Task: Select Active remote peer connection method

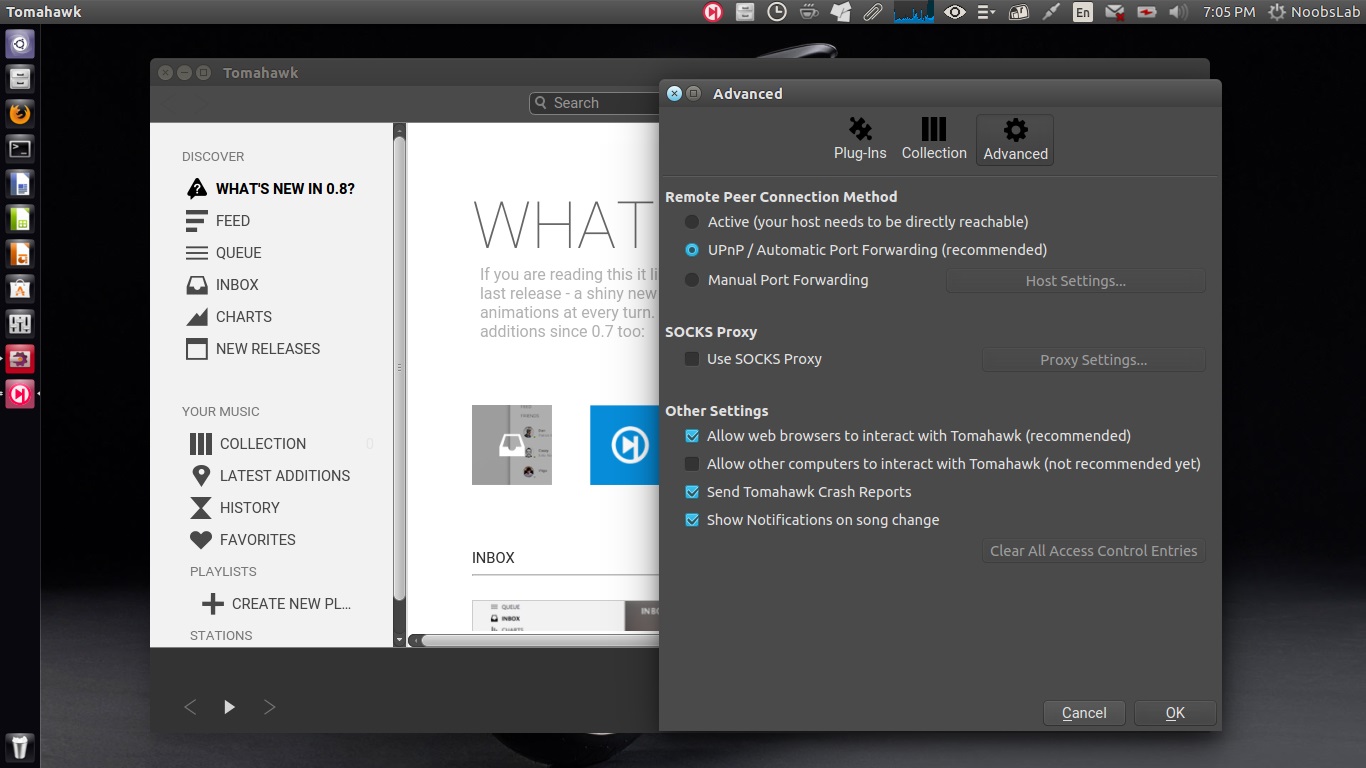Action: click(x=692, y=222)
